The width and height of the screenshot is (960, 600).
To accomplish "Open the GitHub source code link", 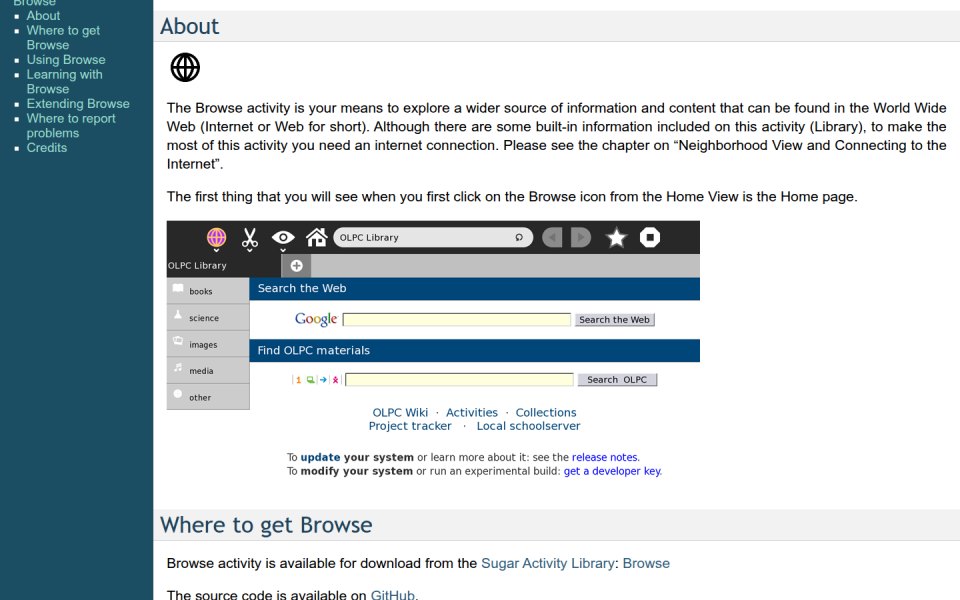I will 392,595.
